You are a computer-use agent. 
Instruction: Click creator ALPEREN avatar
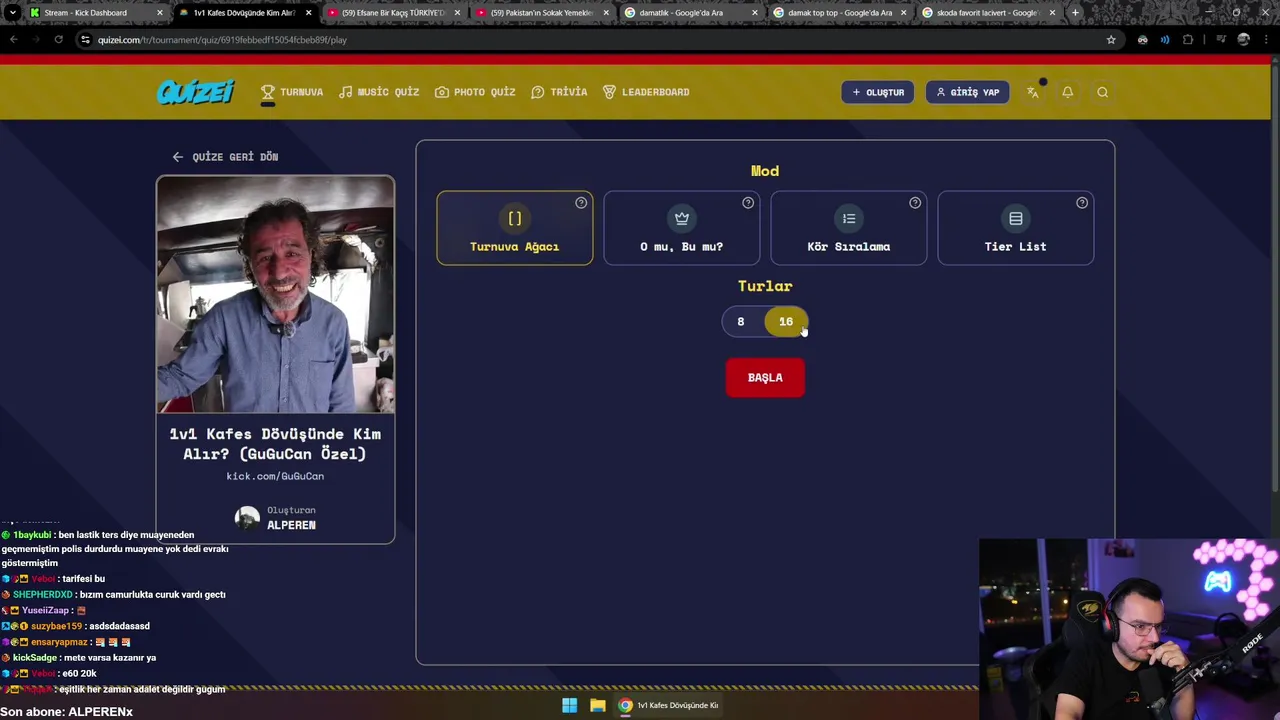(x=247, y=518)
